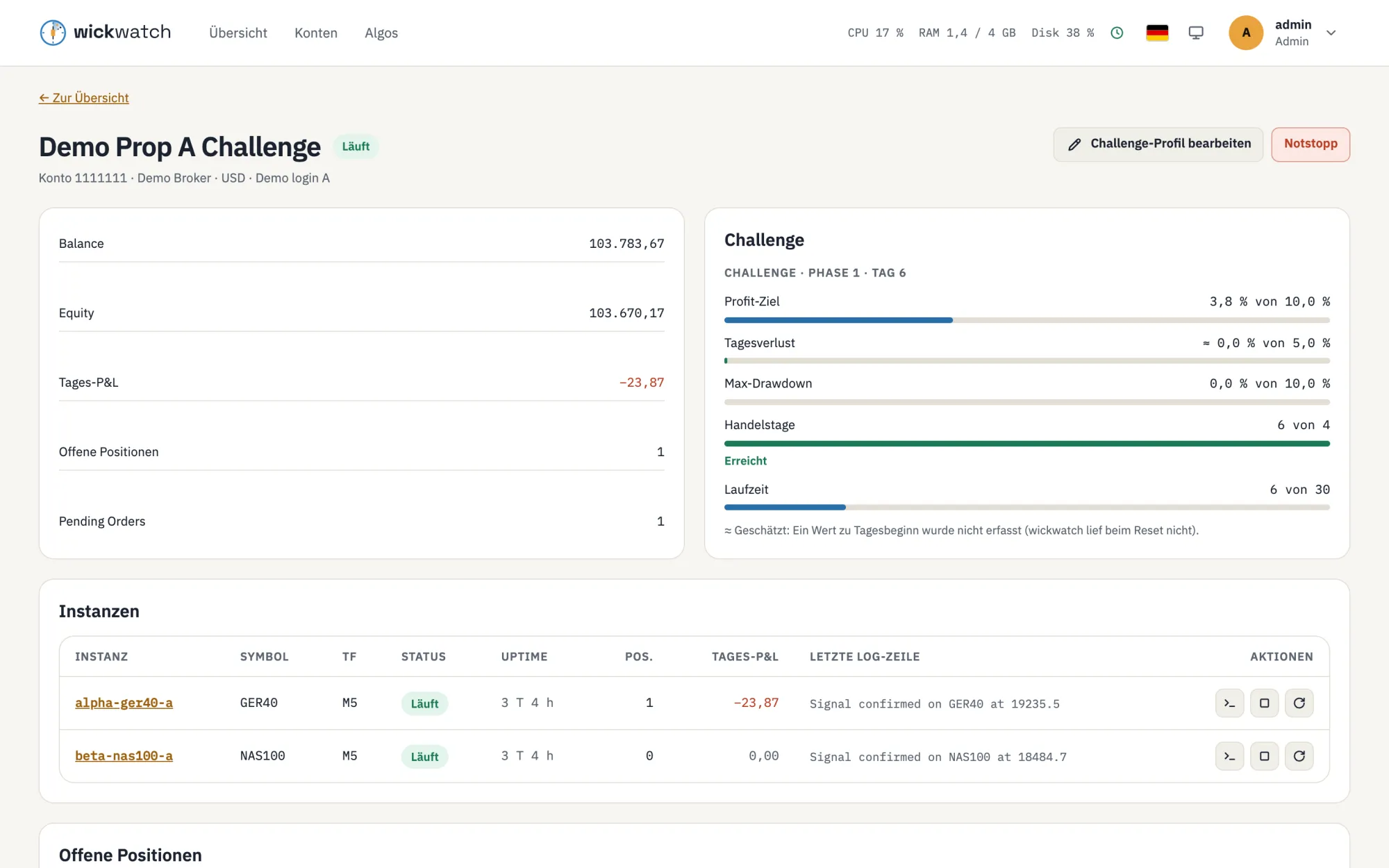Open the Algos navigation item
This screenshot has height=868, width=1389.
tap(381, 33)
